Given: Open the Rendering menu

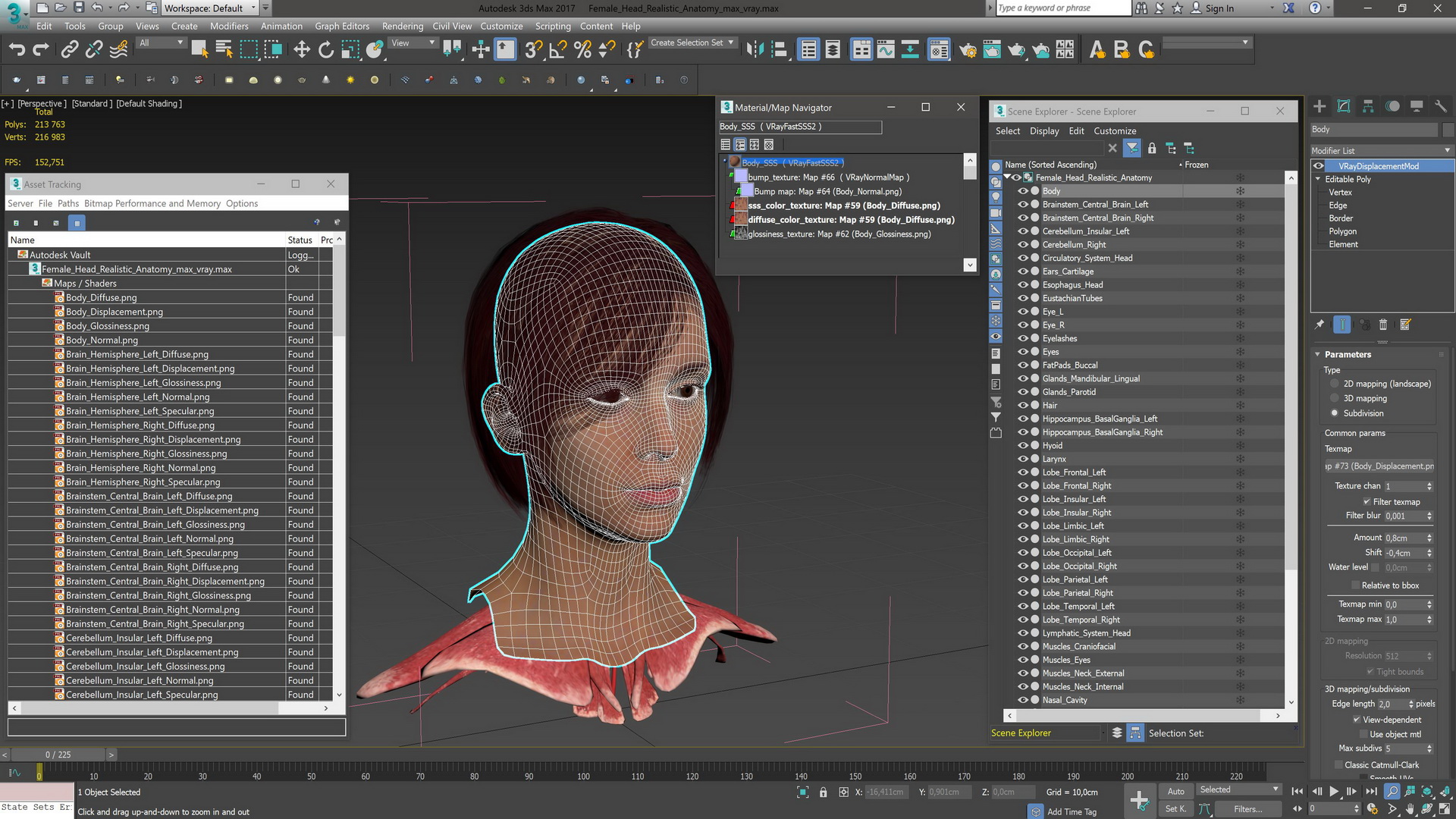Looking at the screenshot, I should click(403, 26).
